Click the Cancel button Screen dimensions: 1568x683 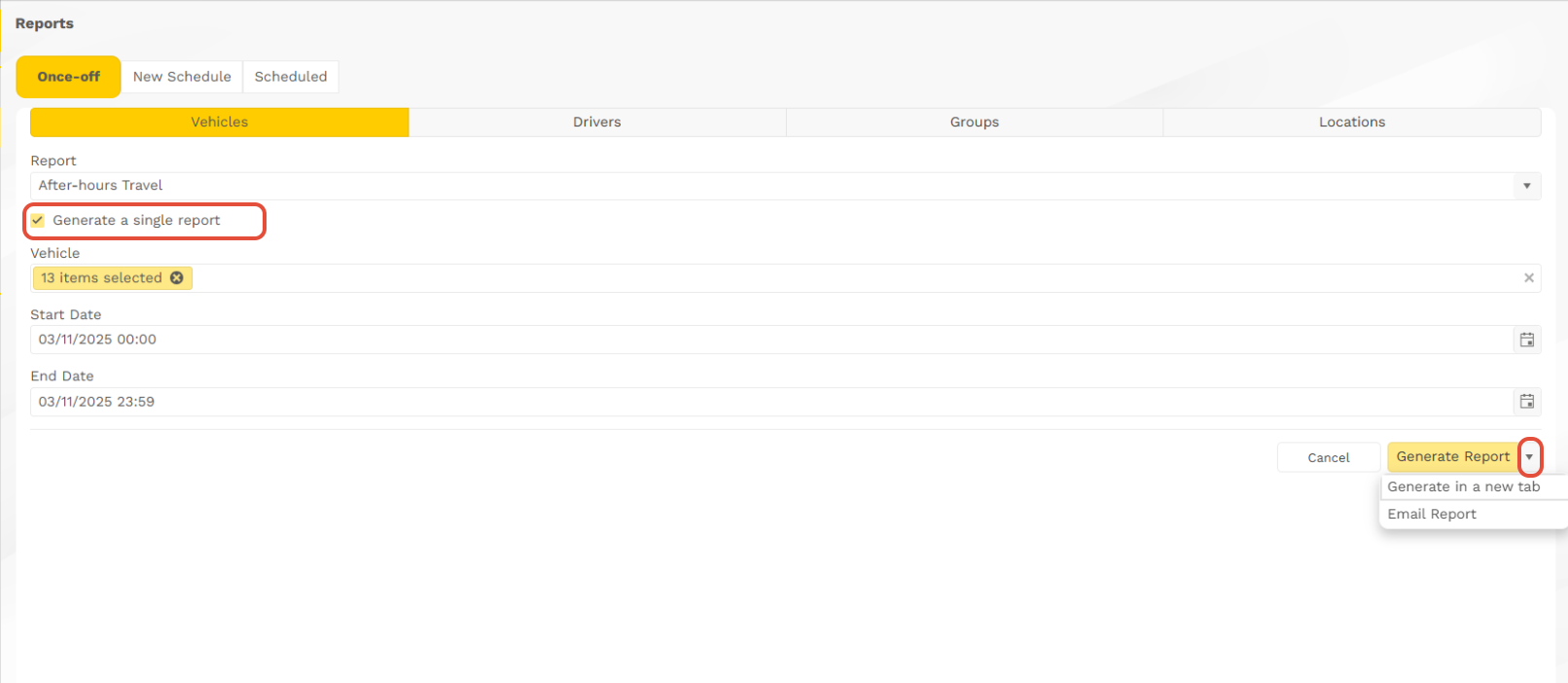tap(1329, 457)
